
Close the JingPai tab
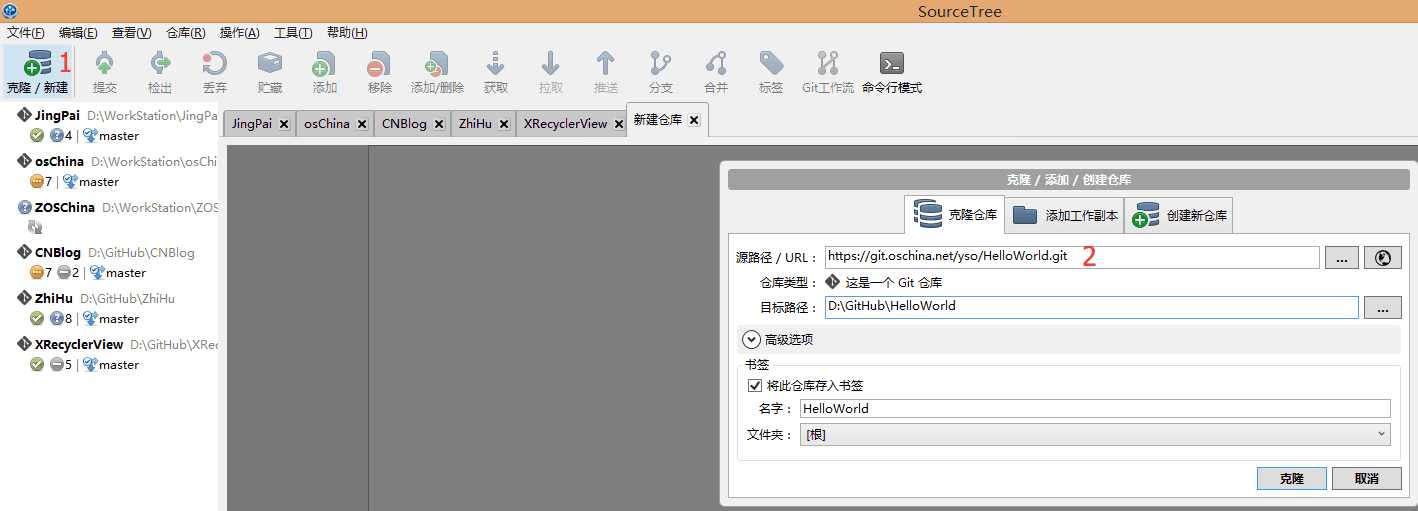[284, 124]
